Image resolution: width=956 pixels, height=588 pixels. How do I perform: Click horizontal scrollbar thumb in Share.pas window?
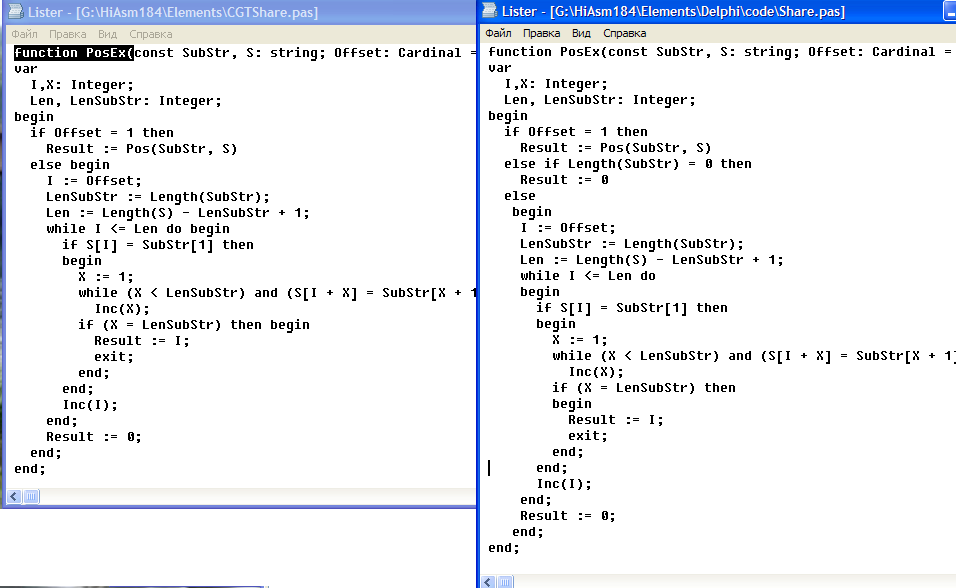tap(506, 581)
